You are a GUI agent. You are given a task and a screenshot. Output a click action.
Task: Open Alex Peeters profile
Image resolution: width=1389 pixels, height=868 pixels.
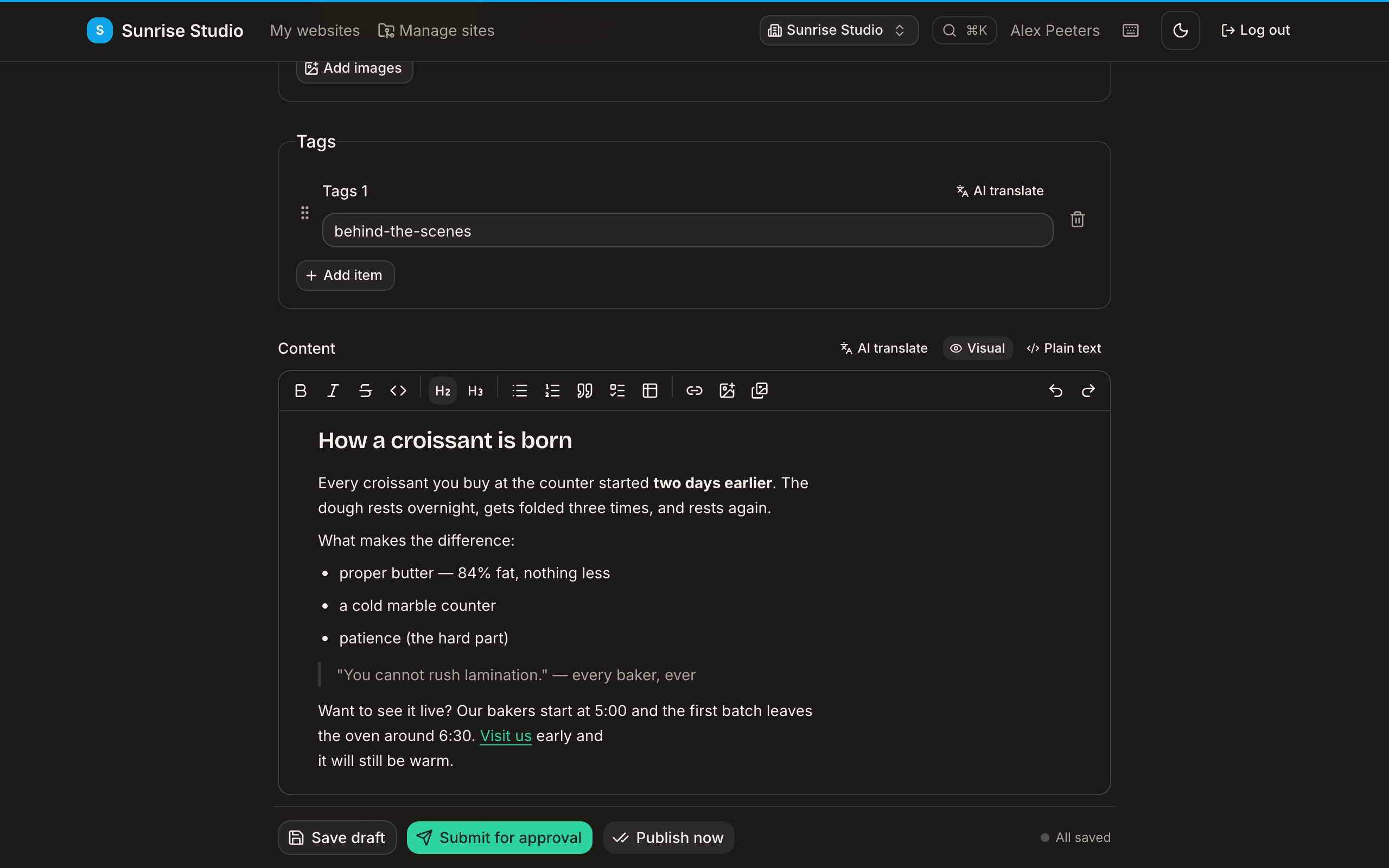[1055, 30]
